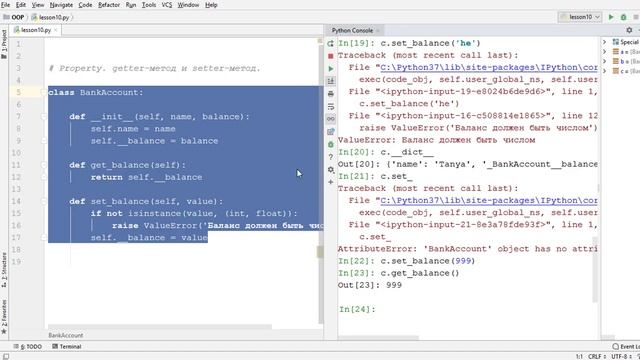This screenshot has width=640, height=360.
Task: Click line number 19 in the gutter
Action: click(16, 262)
